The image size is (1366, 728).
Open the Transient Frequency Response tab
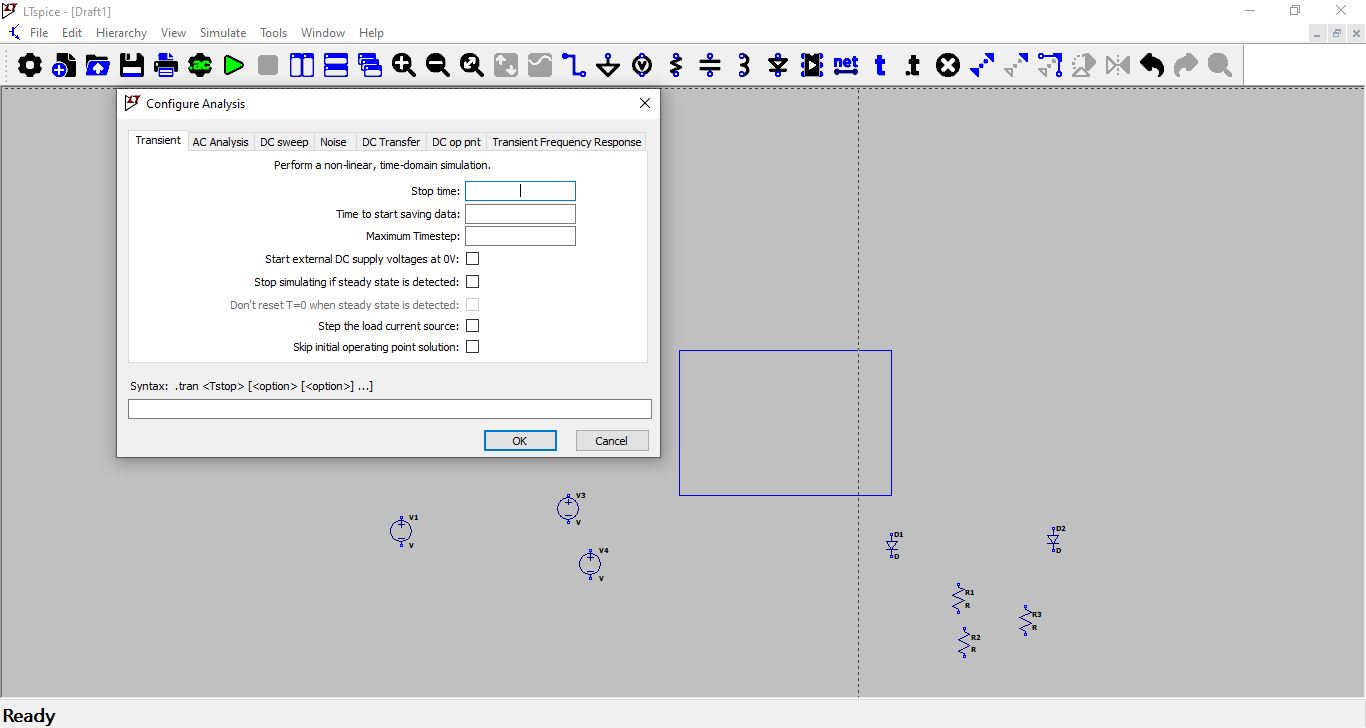[566, 142]
